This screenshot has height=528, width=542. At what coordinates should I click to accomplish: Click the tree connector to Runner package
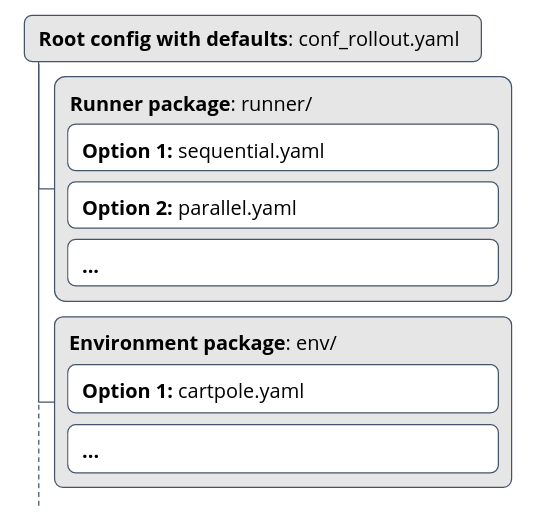click(46, 189)
